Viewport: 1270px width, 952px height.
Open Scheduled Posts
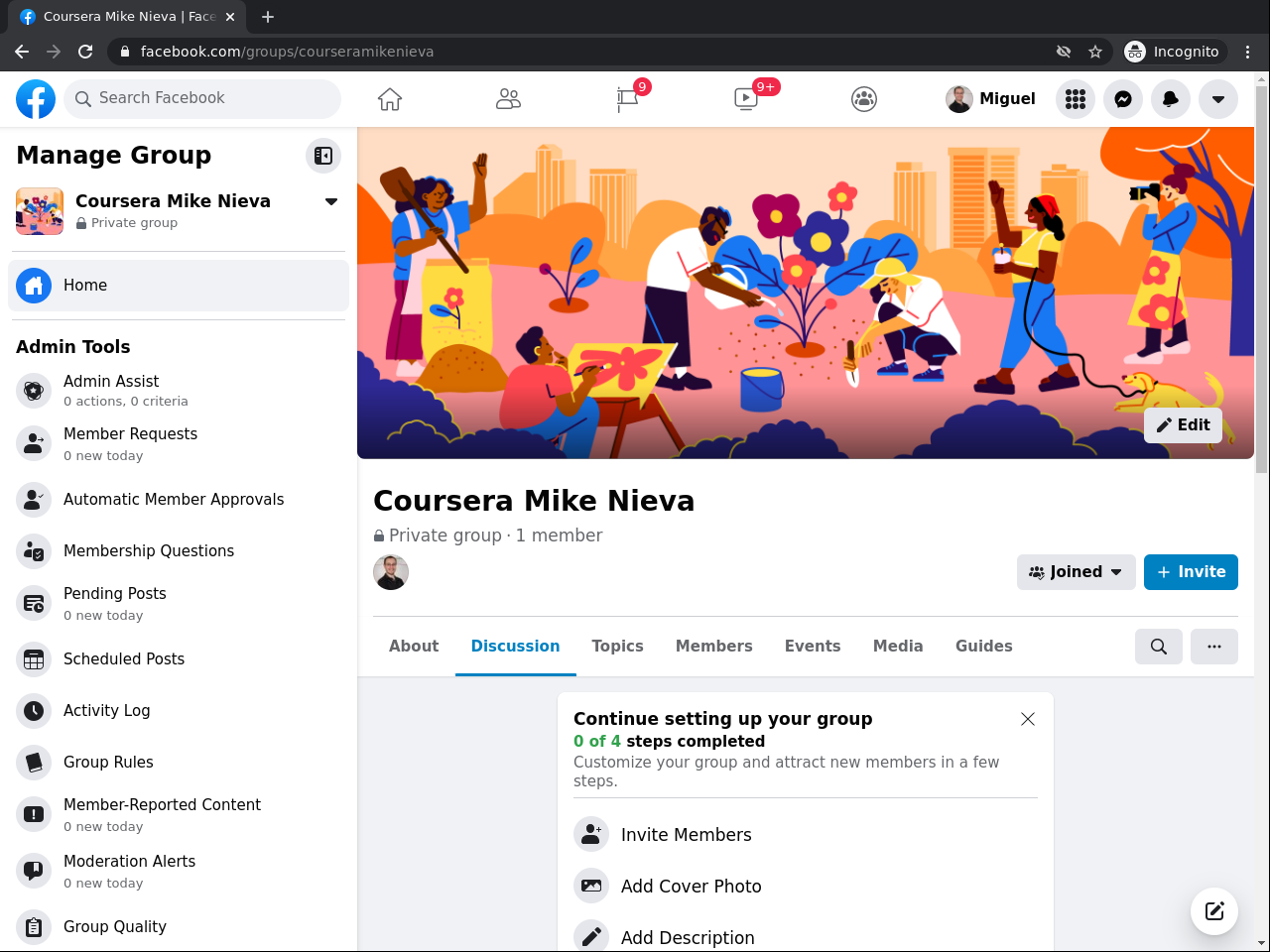179,658
